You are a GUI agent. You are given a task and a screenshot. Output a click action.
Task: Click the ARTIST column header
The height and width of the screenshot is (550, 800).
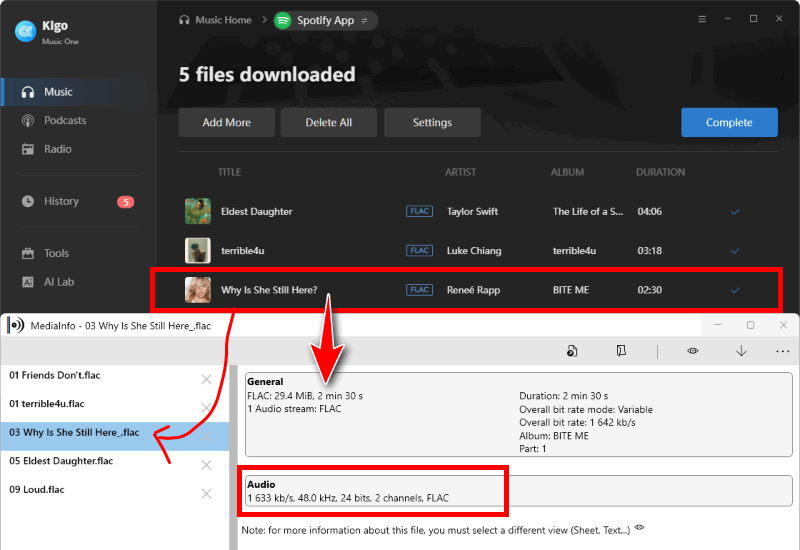tap(461, 172)
